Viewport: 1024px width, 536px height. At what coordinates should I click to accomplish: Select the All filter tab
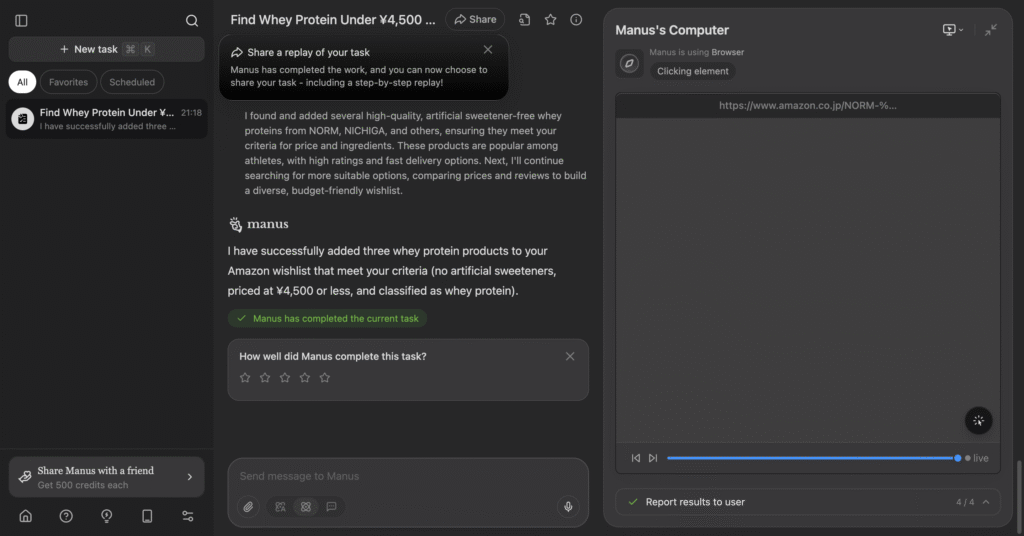22,82
